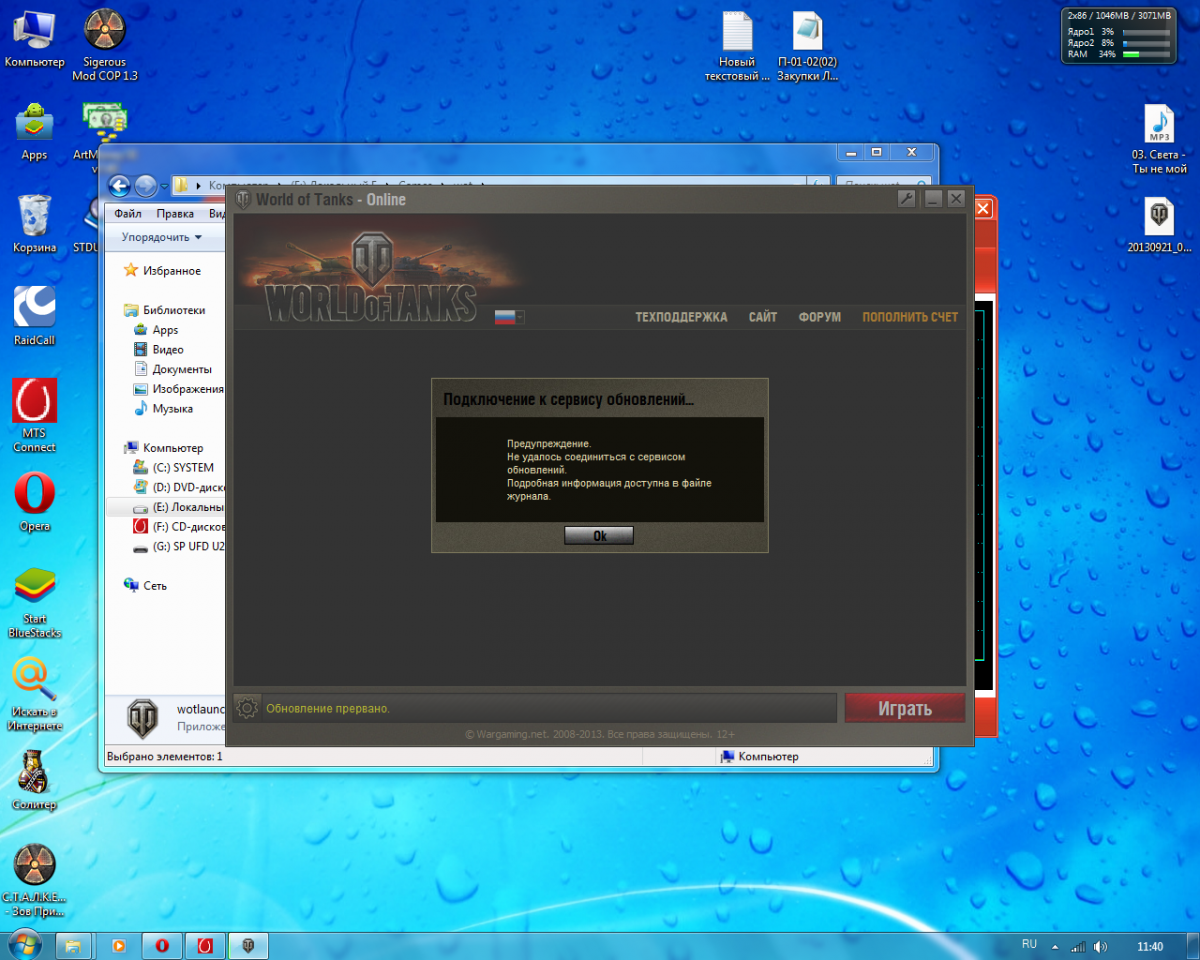Screen dimensions: 1200x960
Task: Click the volume icon in system tray
Action: 1100,946
